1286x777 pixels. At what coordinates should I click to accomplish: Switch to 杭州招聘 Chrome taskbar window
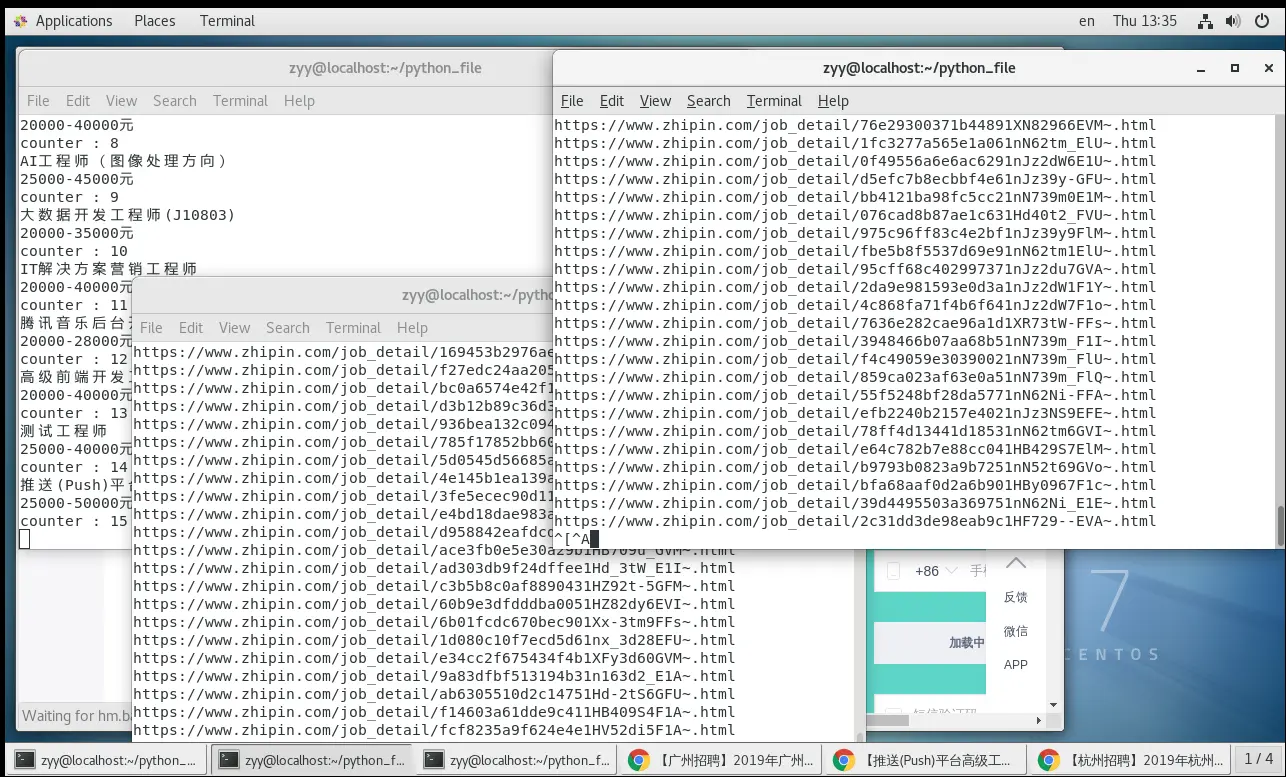pyautogui.click(x=1129, y=760)
